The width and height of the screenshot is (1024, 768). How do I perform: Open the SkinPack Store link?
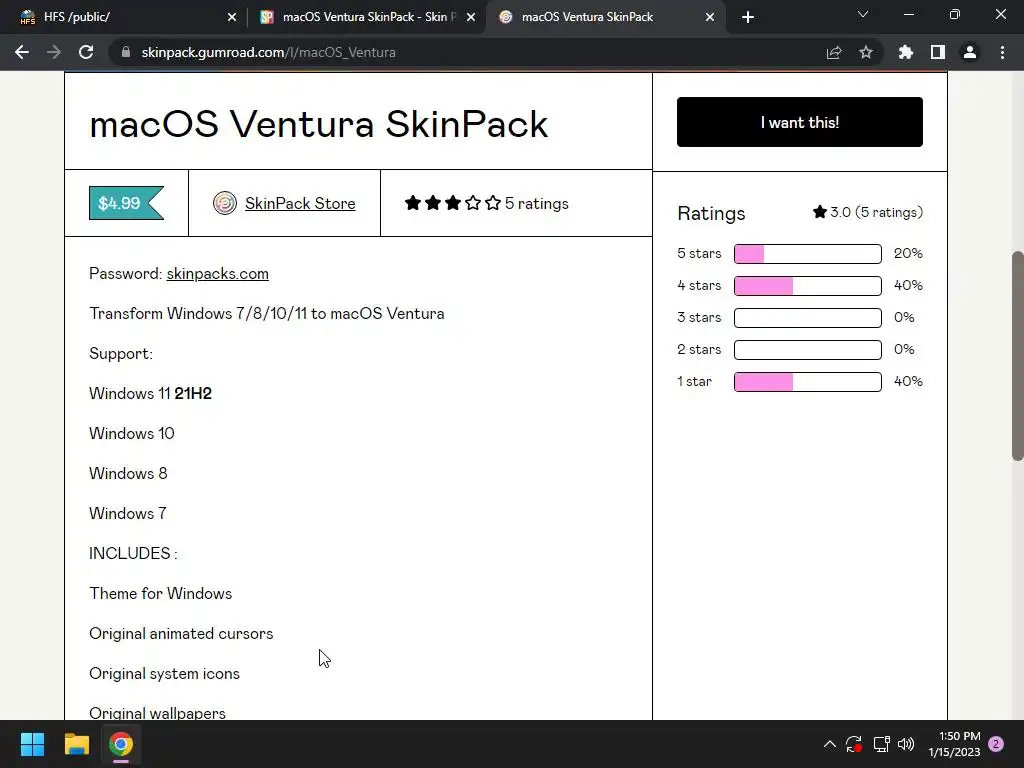click(x=300, y=203)
